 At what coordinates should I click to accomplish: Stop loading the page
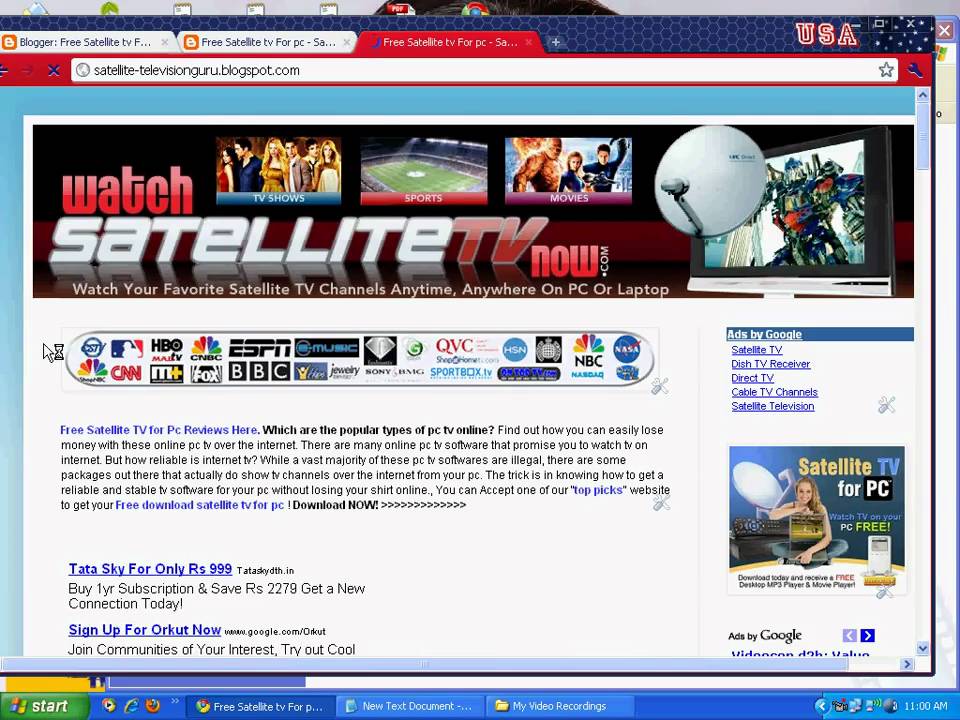tap(54, 70)
